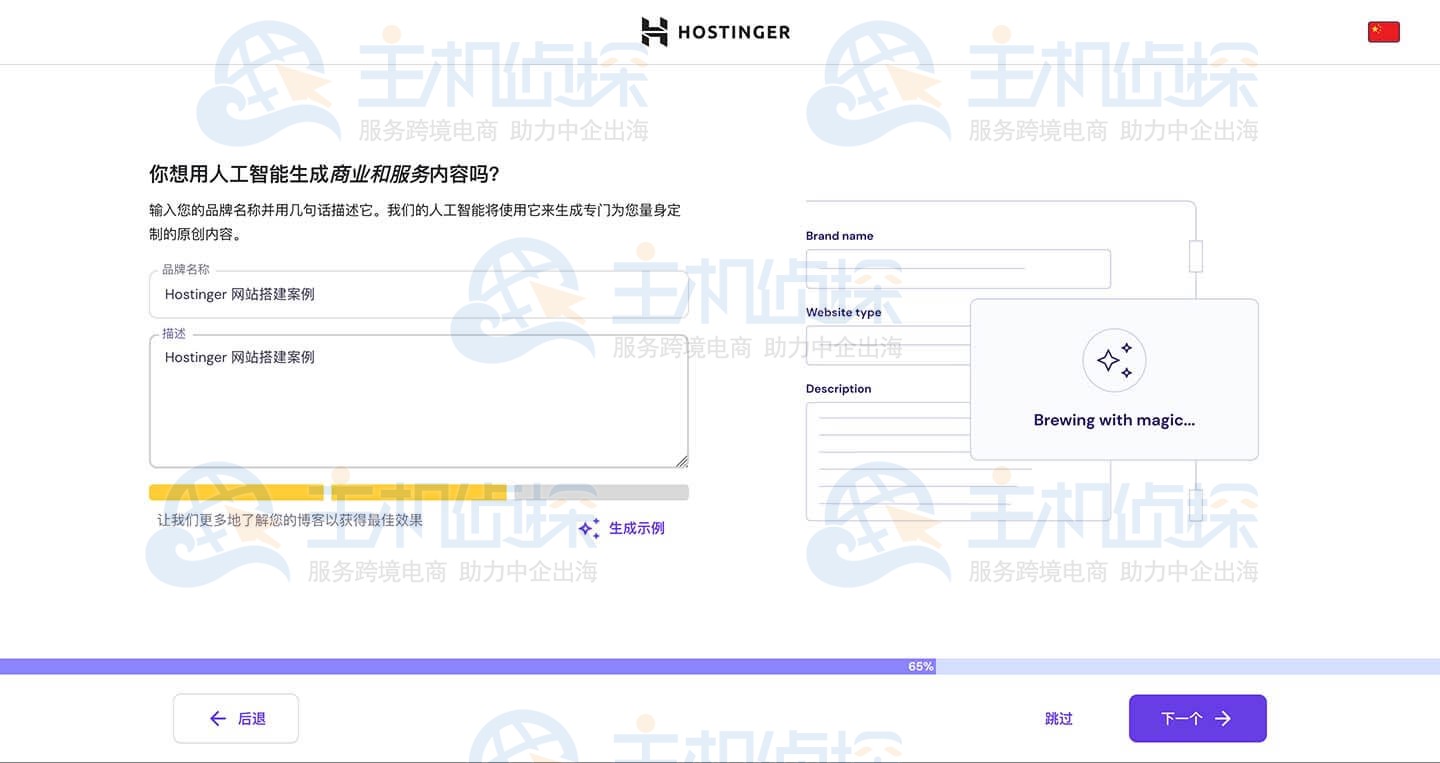Click the 跳过 link to skip this step
This screenshot has height=763, width=1440.
point(1059,718)
